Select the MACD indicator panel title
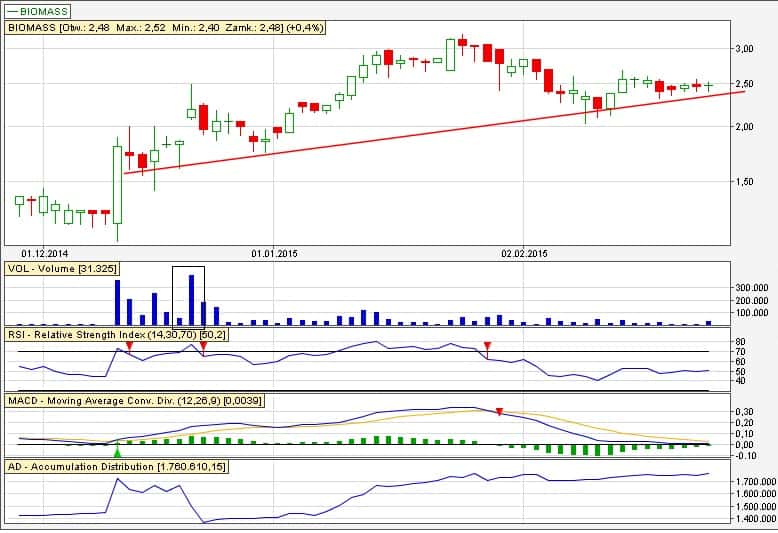The width and height of the screenshot is (778, 533). click(x=122, y=400)
